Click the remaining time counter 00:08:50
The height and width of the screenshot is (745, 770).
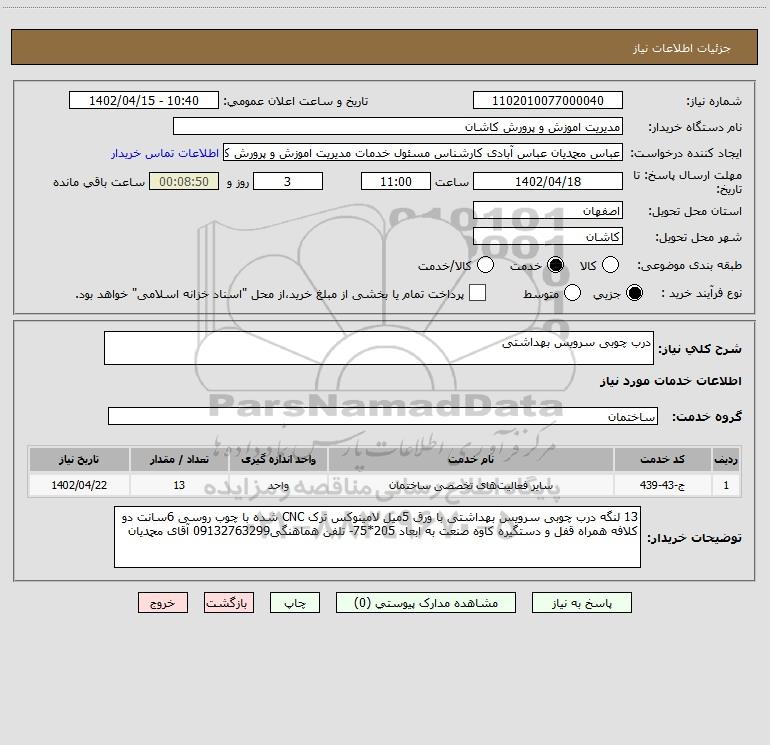[184, 181]
